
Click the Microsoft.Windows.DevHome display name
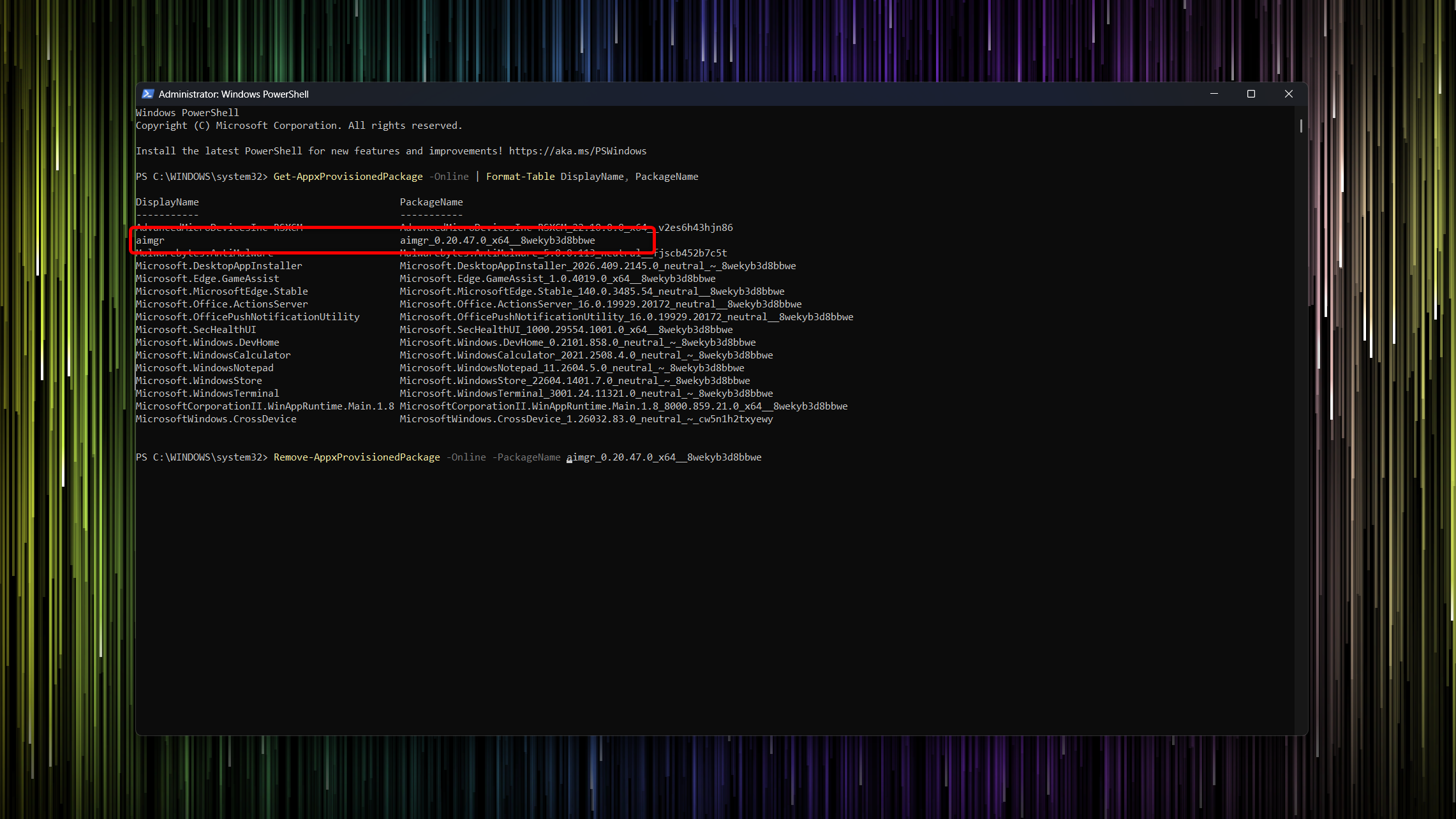click(207, 343)
